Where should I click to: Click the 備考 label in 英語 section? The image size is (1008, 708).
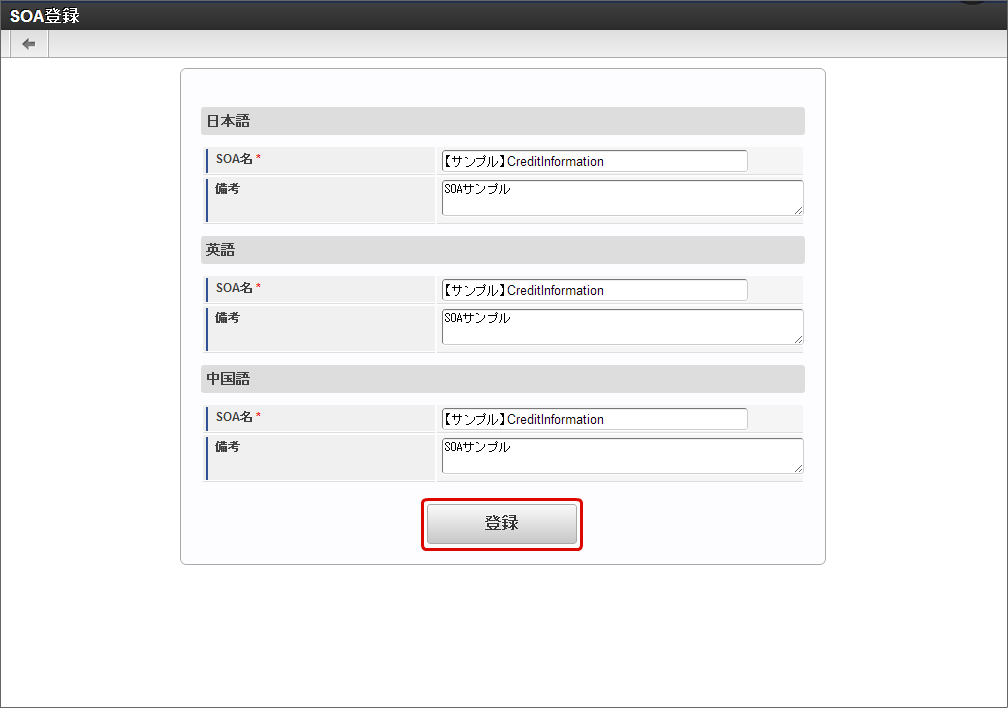click(227, 318)
